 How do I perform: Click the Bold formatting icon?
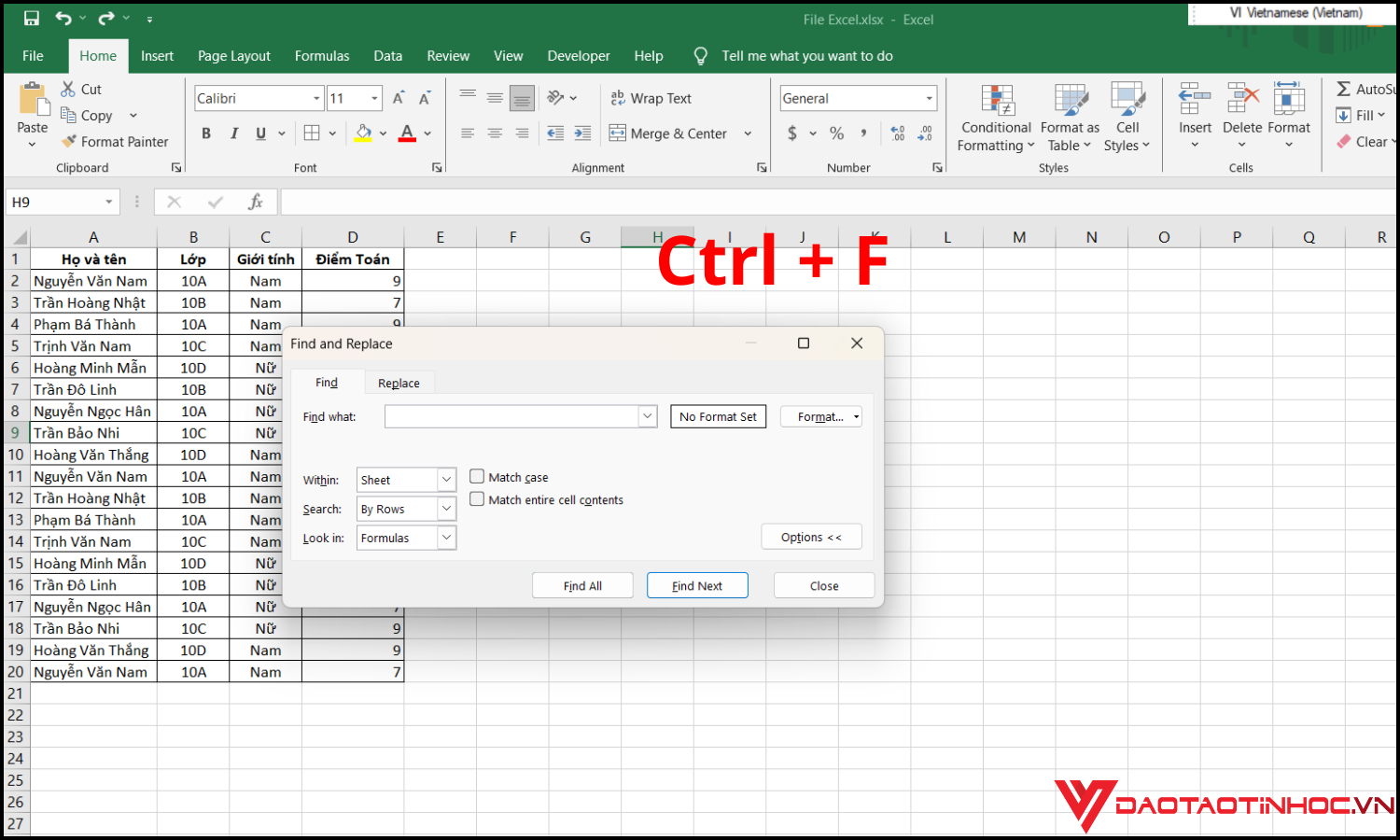click(x=206, y=133)
